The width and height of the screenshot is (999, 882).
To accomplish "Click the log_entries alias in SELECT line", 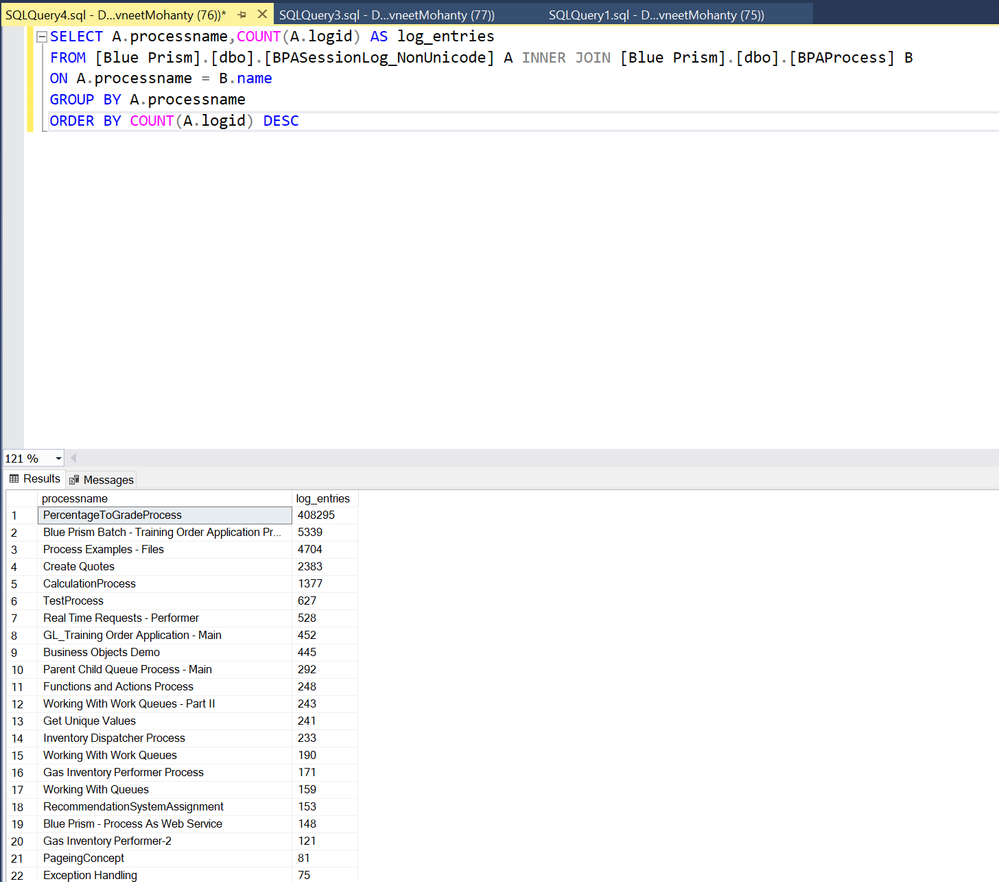I will coord(446,37).
